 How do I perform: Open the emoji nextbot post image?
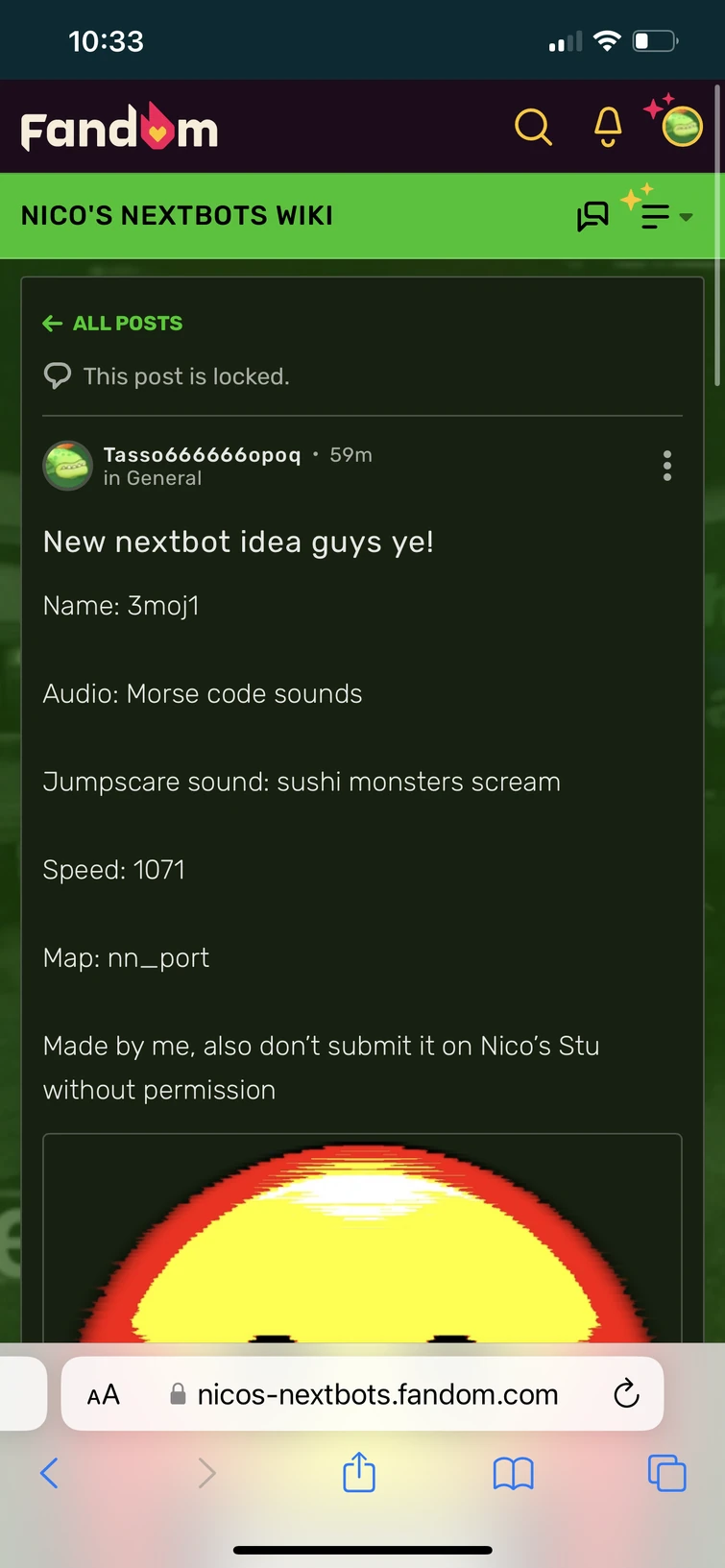tap(362, 1238)
